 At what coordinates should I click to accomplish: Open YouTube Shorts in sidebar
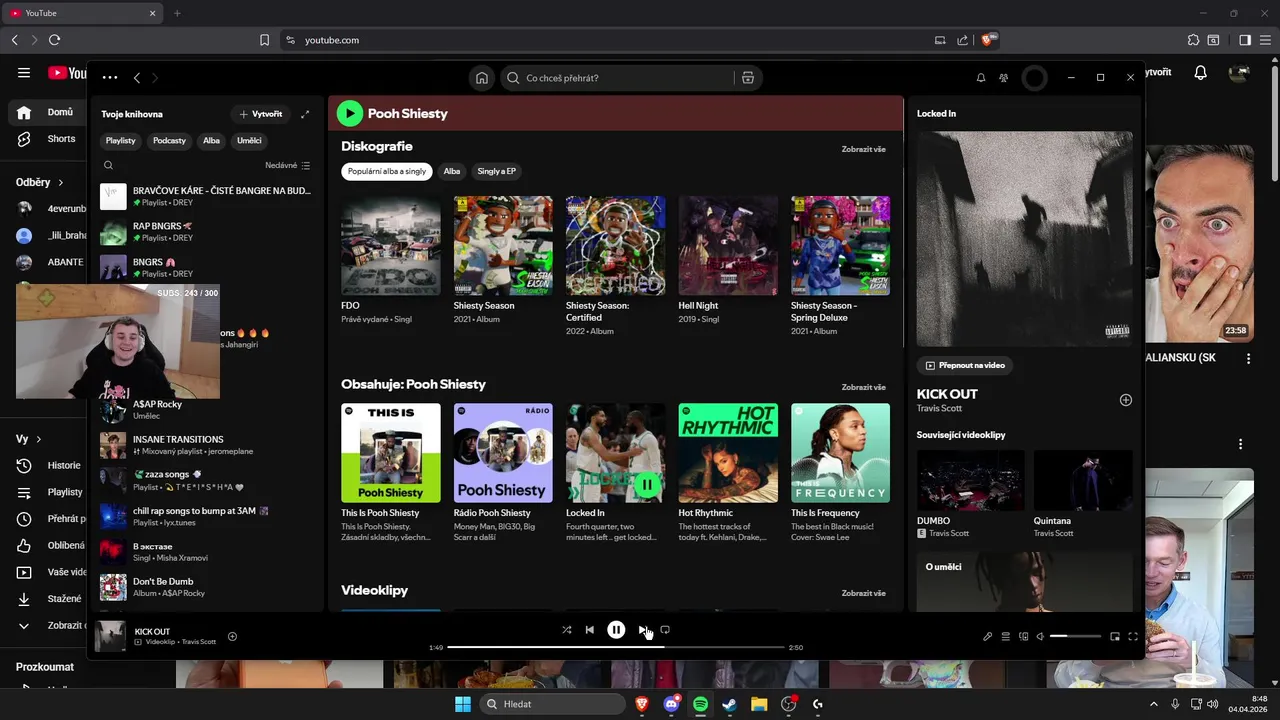[x=47, y=139]
